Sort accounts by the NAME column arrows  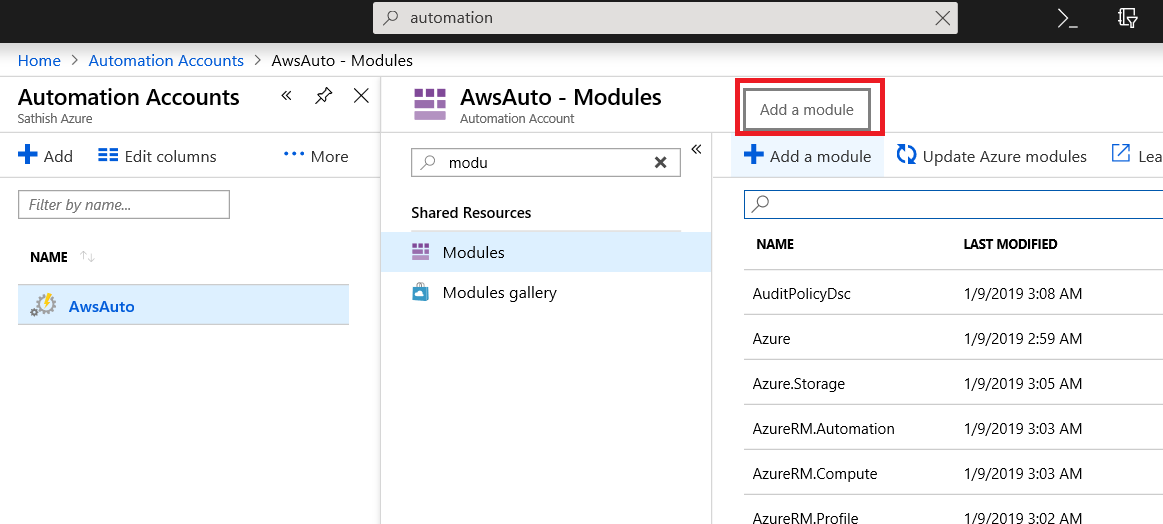[87, 257]
